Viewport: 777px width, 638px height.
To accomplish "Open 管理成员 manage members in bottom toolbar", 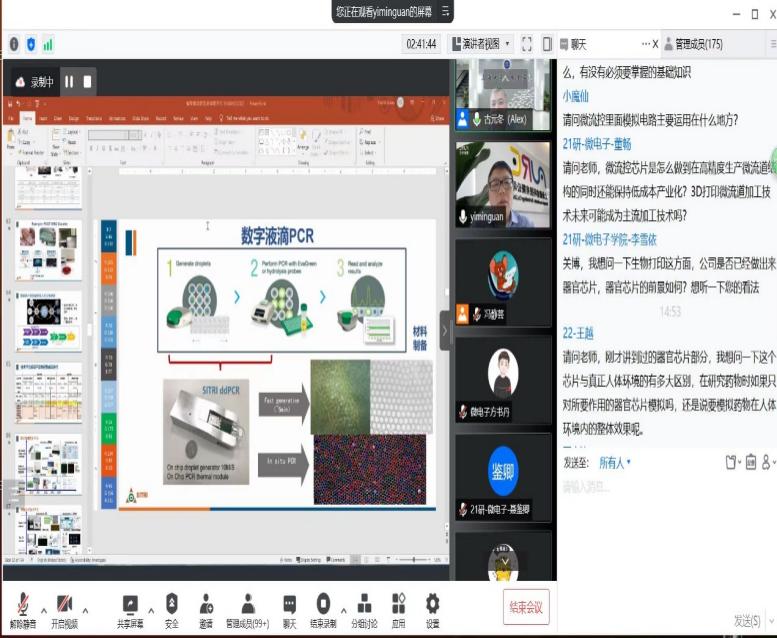I will (246, 604).
